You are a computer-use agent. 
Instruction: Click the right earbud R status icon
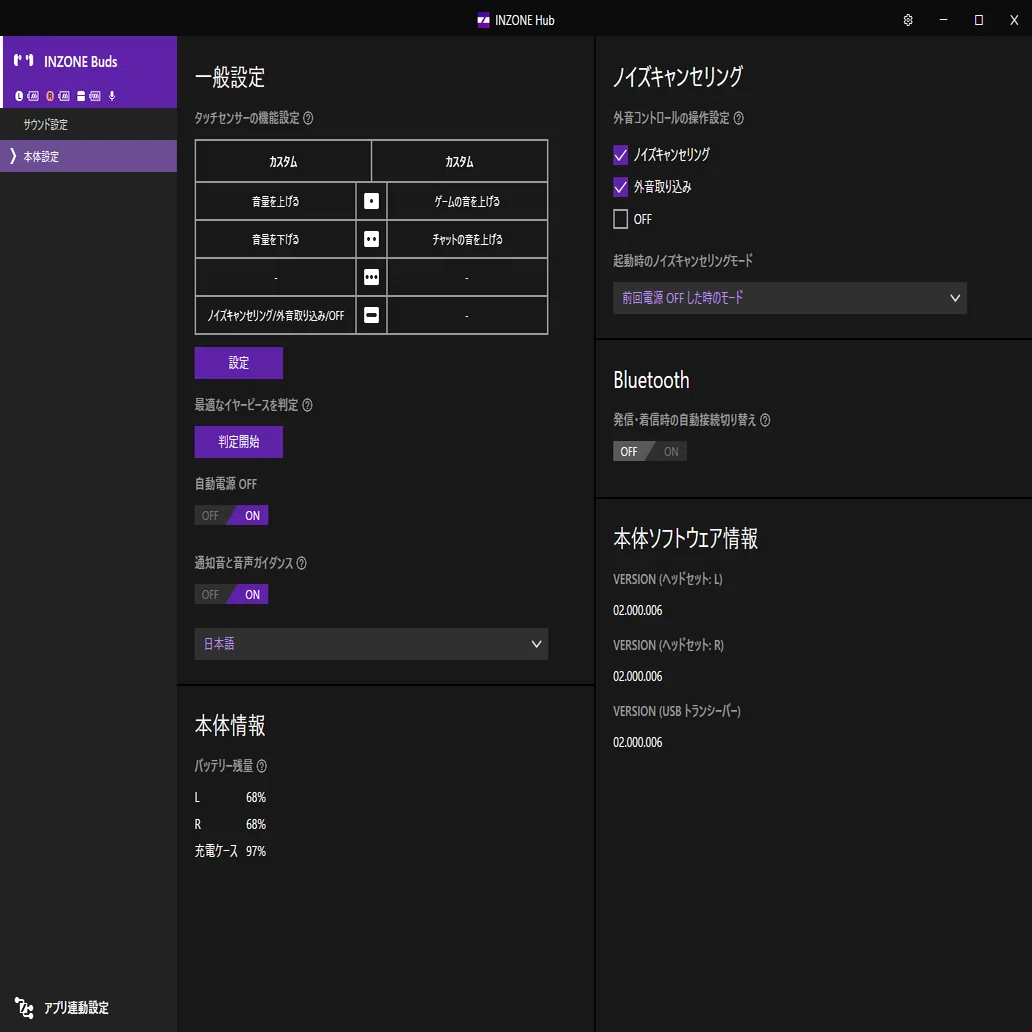click(50, 96)
